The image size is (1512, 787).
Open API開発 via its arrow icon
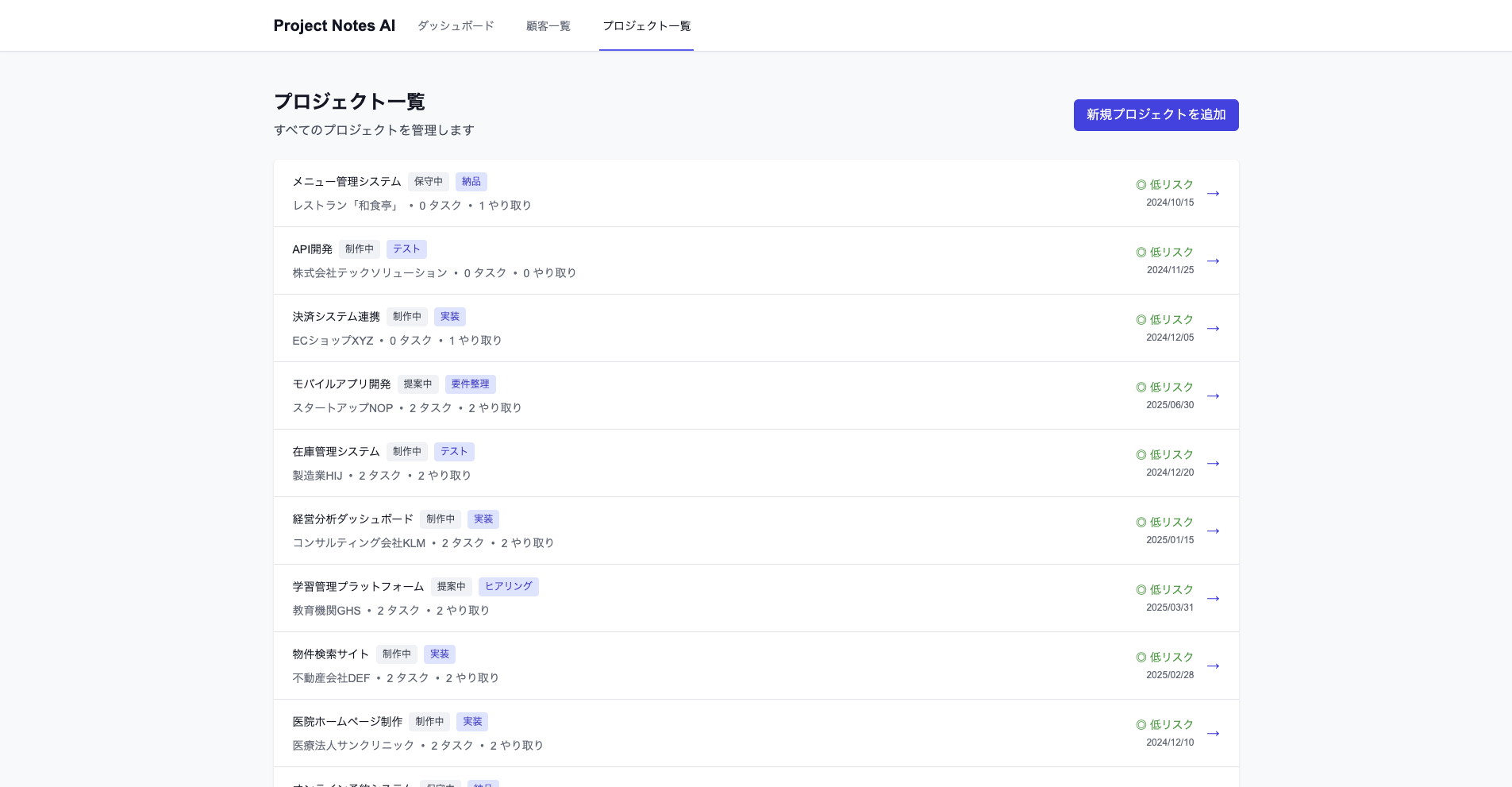(1214, 260)
